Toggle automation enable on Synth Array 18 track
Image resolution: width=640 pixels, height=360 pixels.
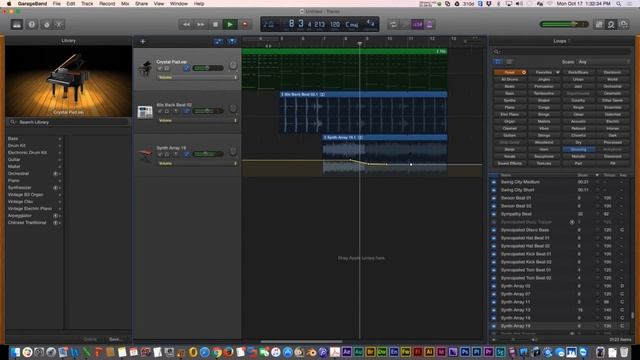click(187, 154)
